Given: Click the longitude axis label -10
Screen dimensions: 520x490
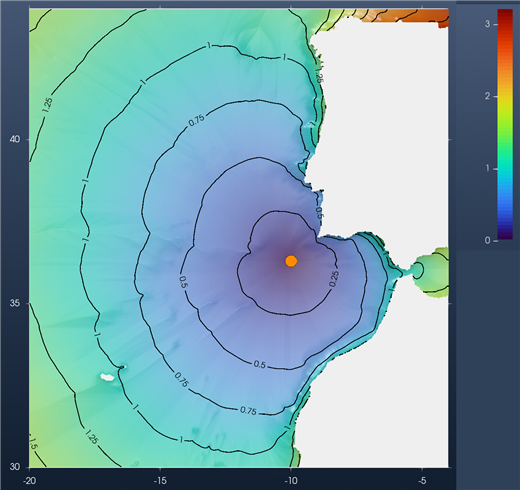Looking at the screenshot, I should coord(291,481).
